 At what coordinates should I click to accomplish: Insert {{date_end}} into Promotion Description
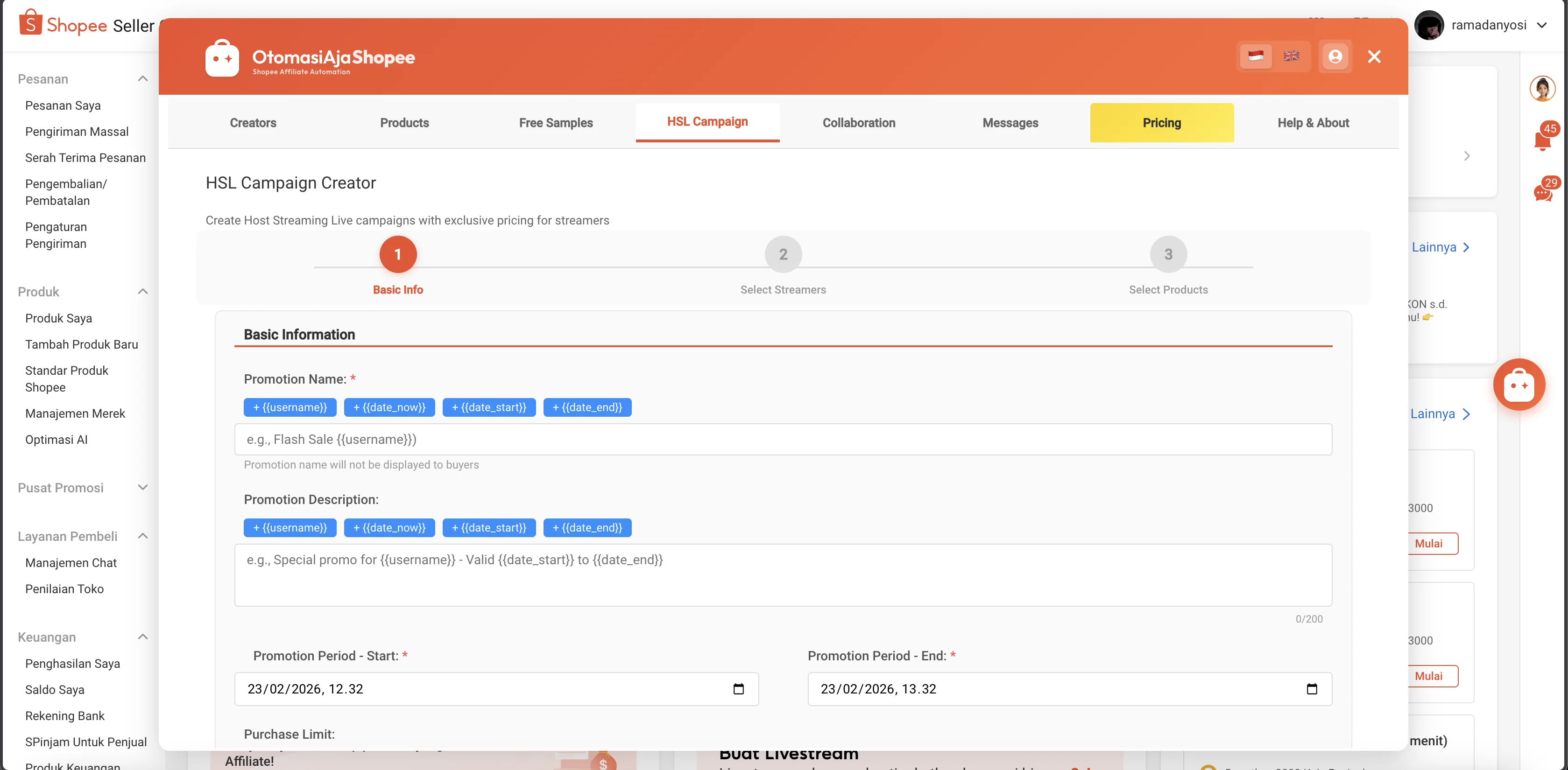point(587,528)
